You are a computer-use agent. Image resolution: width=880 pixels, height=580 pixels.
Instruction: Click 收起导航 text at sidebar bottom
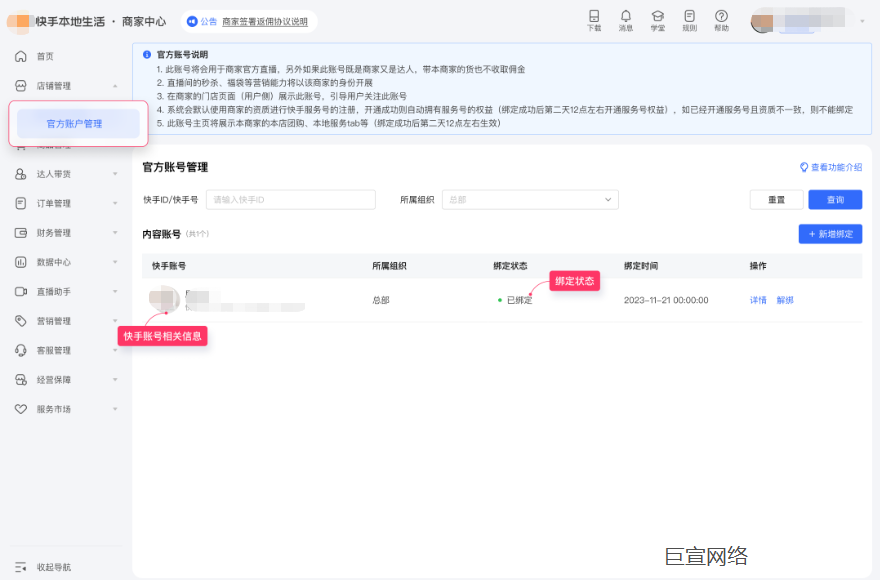[x=54, y=567]
